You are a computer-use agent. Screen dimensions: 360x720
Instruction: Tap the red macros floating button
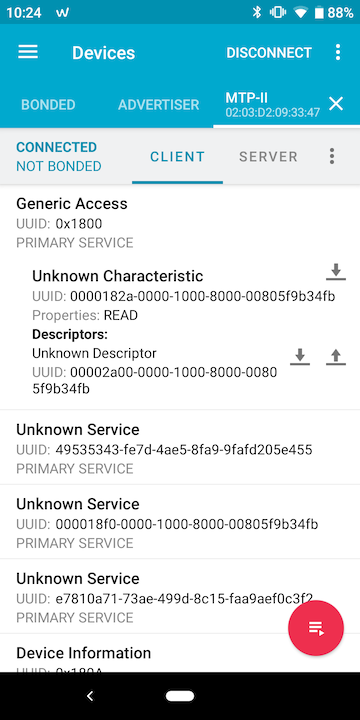point(316,628)
